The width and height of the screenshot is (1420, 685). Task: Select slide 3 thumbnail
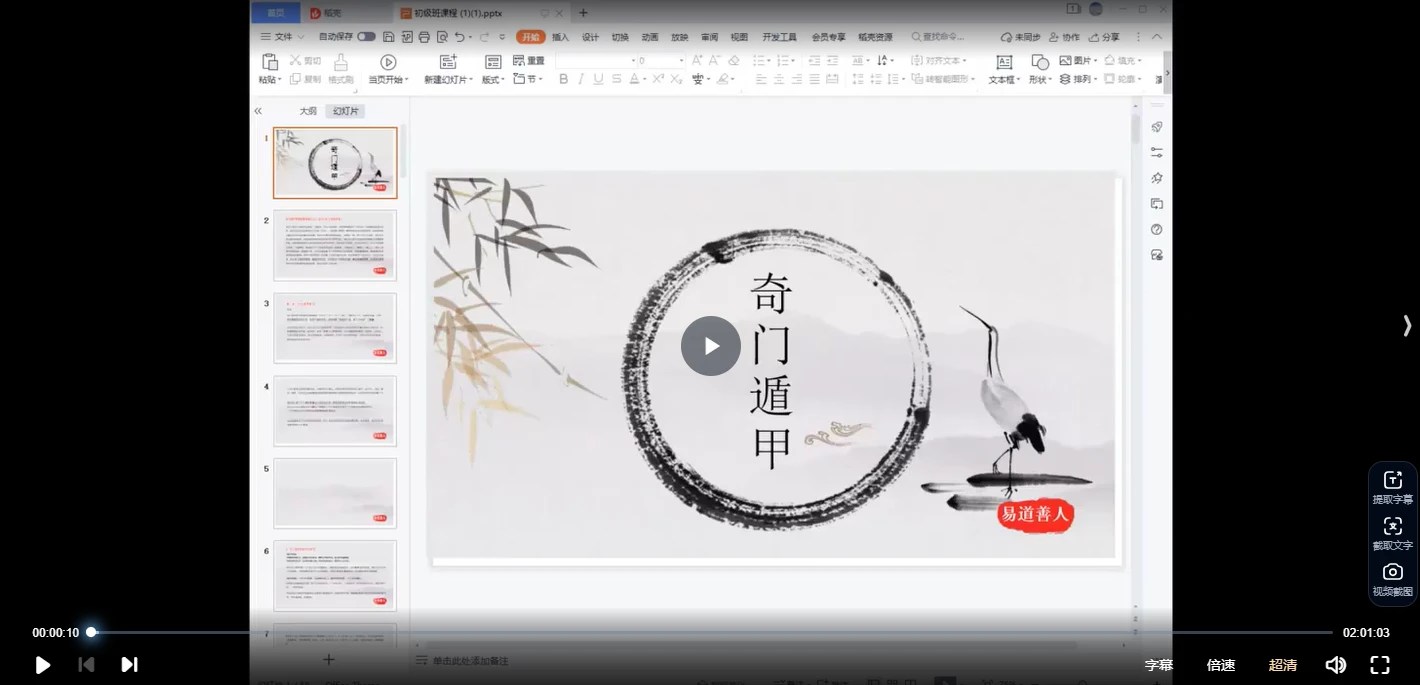[x=335, y=328]
